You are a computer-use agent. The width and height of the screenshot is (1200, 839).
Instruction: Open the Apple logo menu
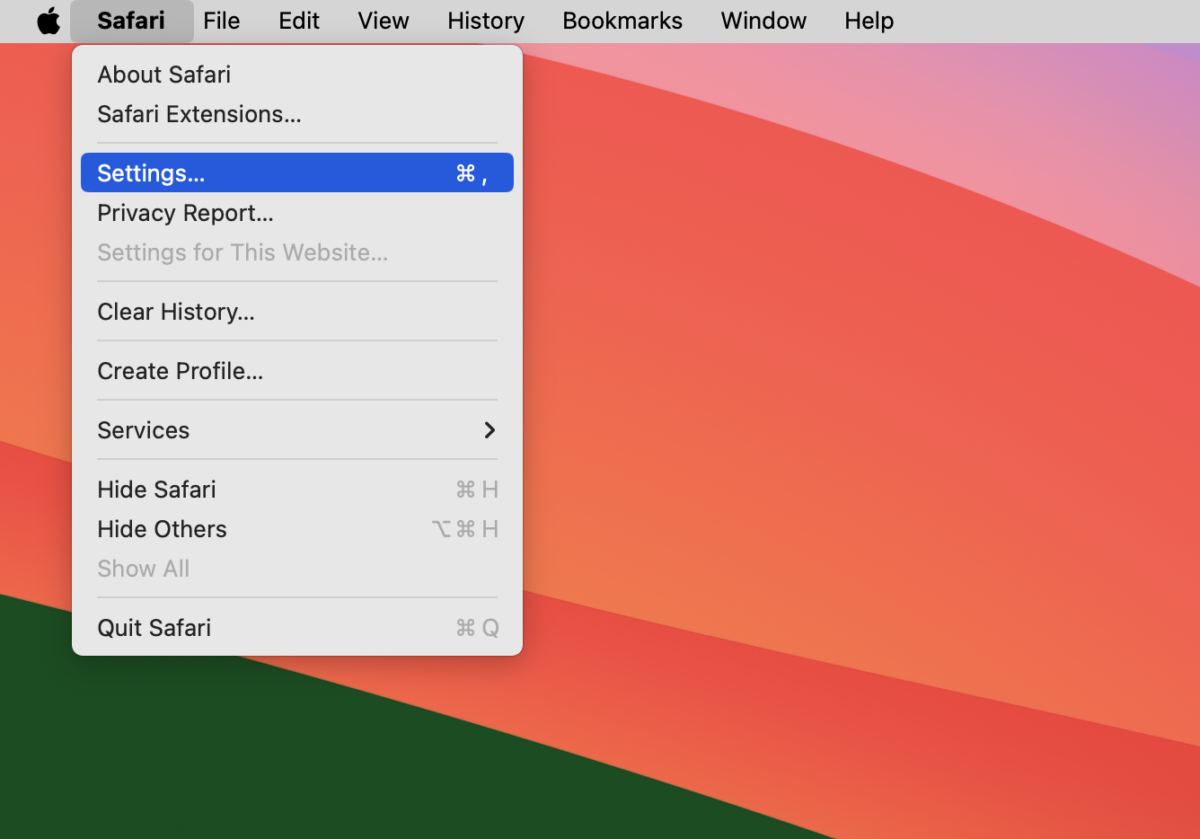tap(48, 21)
